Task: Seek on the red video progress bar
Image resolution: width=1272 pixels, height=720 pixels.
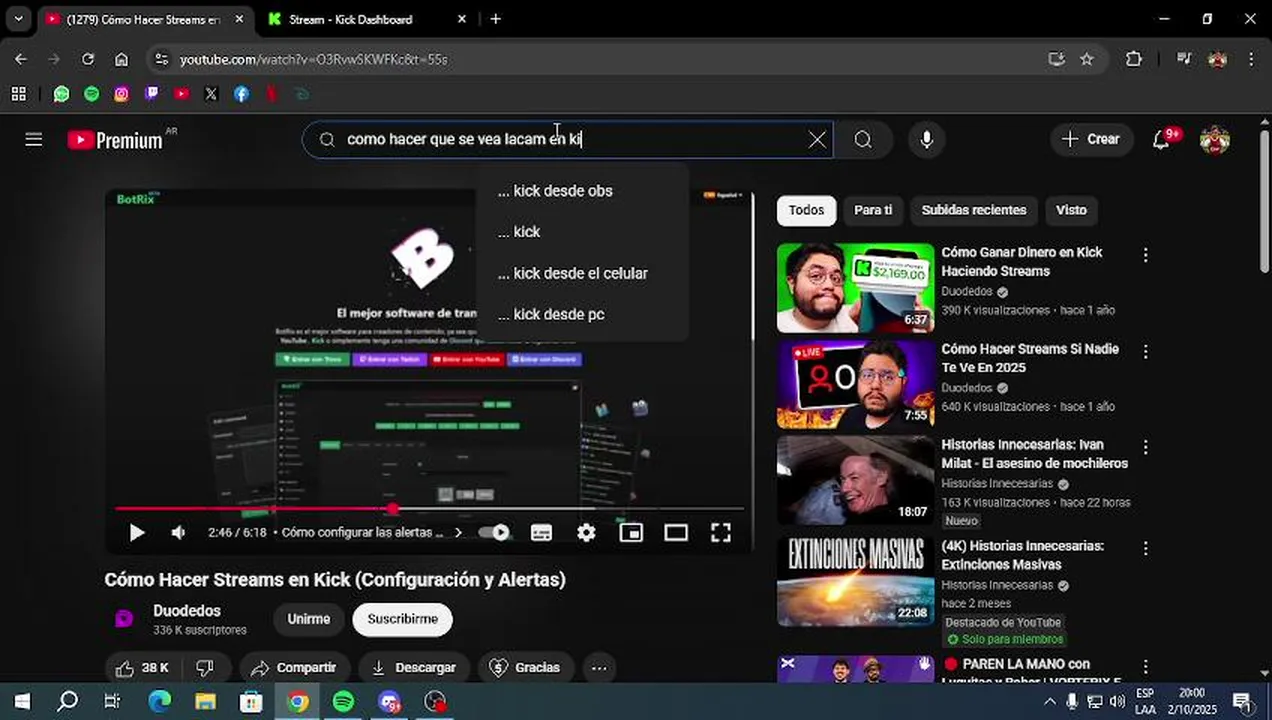Action: pos(430,509)
